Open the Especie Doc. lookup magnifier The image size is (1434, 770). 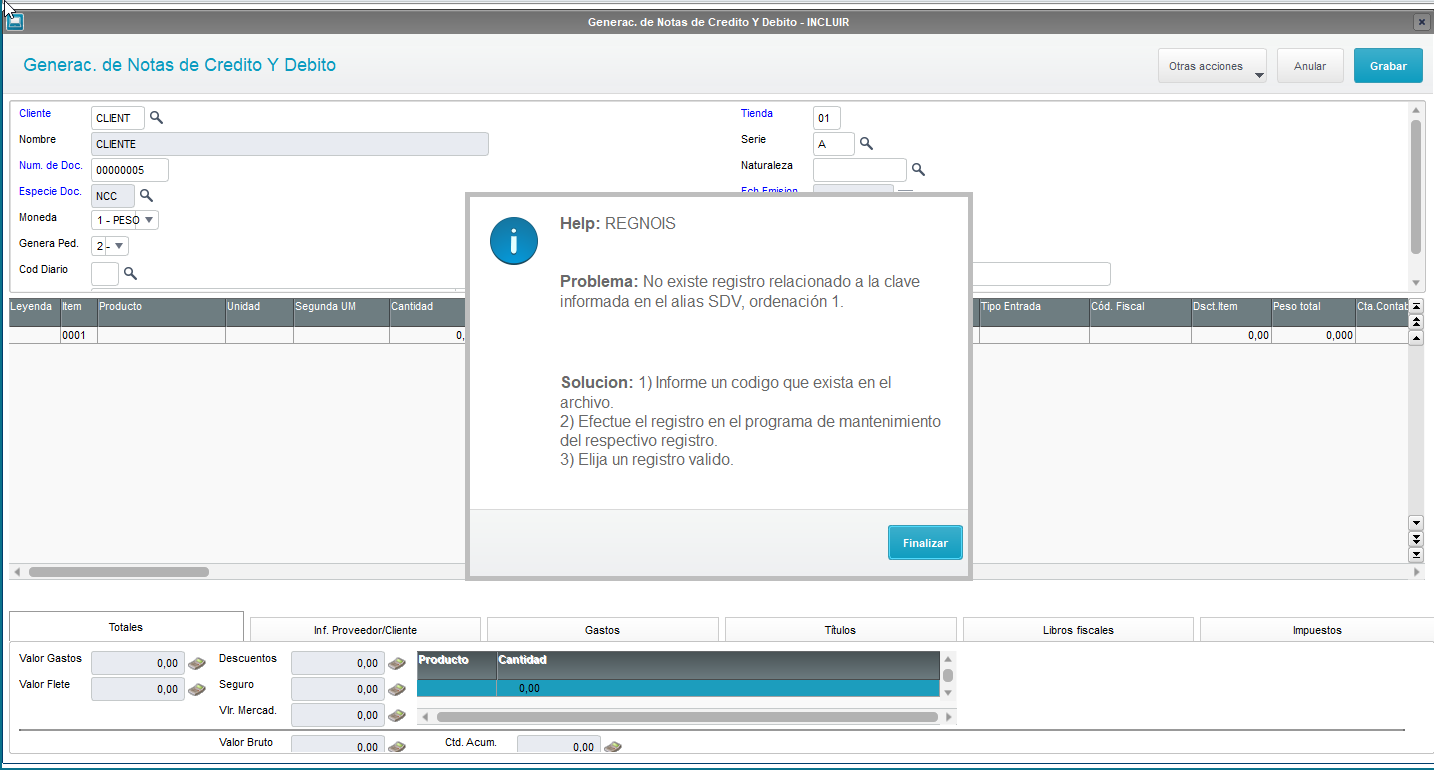click(x=146, y=196)
